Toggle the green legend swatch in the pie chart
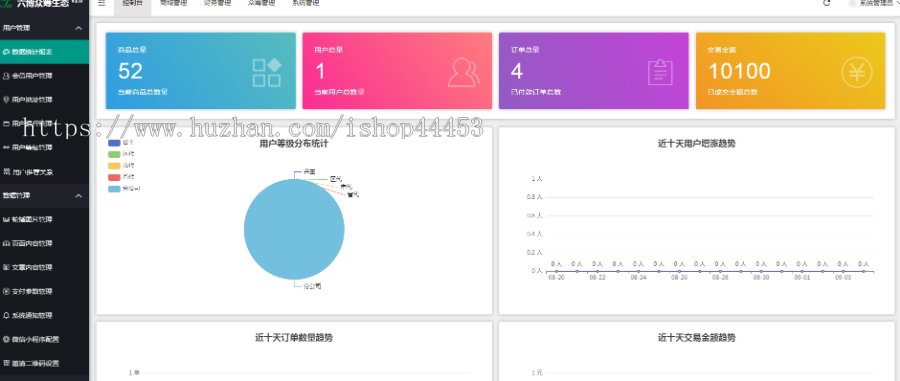900x381 pixels. pyautogui.click(x=114, y=154)
